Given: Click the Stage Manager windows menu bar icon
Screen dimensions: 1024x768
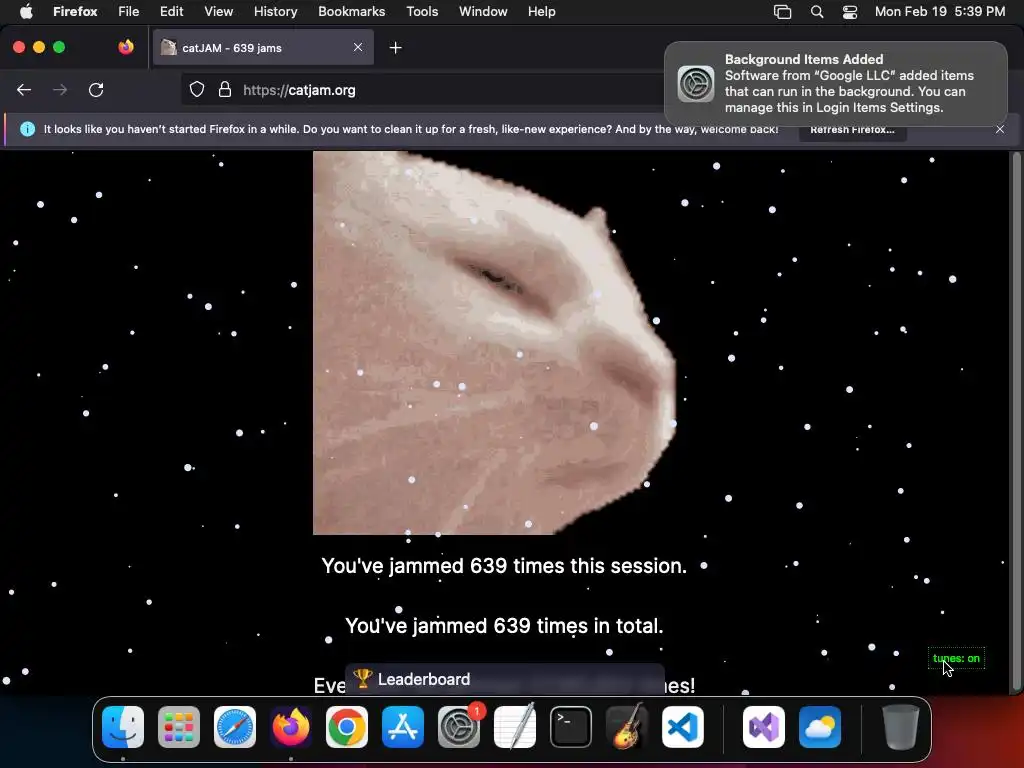Looking at the screenshot, I should coord(782,12).
